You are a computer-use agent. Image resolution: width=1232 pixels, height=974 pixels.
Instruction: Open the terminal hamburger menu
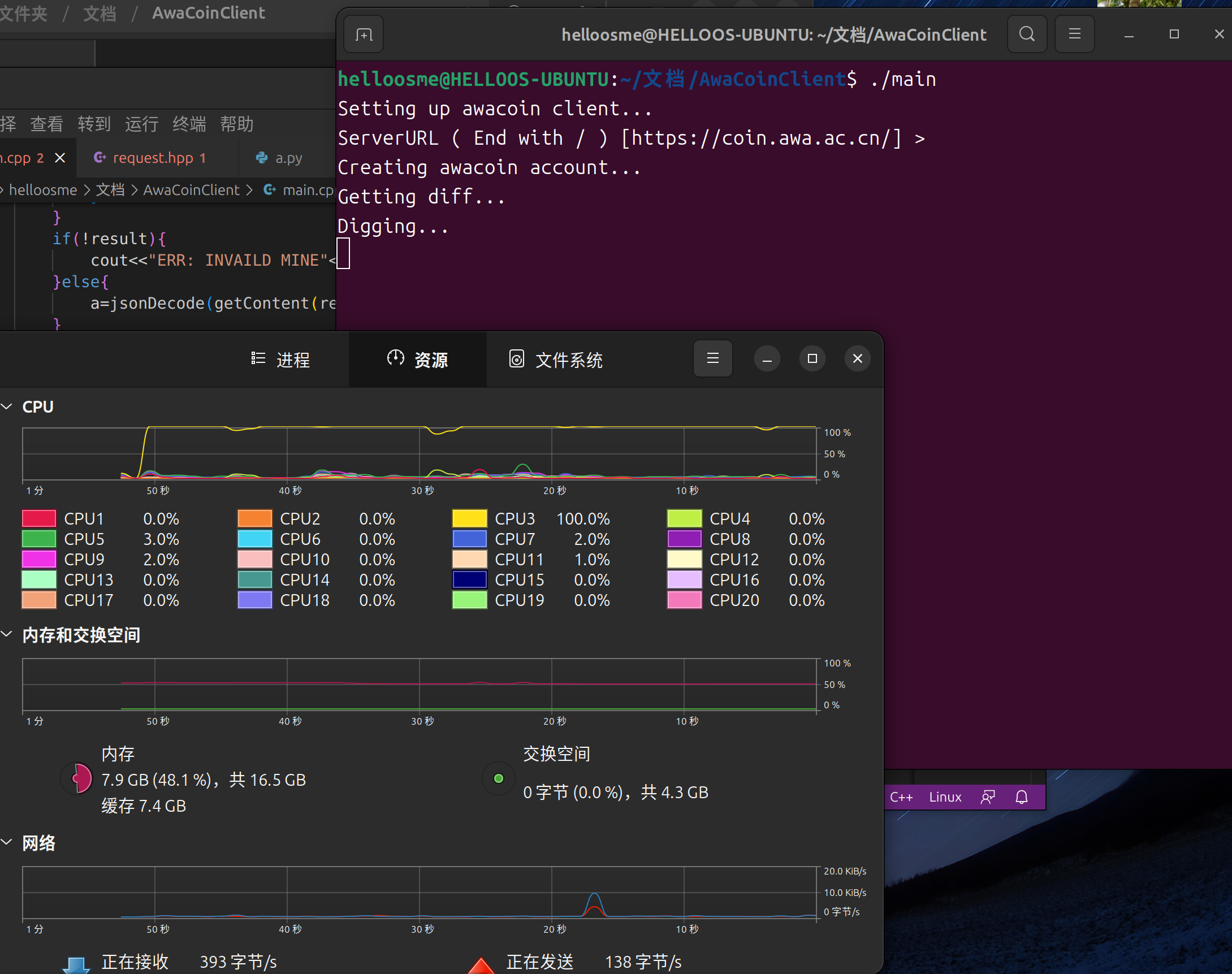(1074, 34)
